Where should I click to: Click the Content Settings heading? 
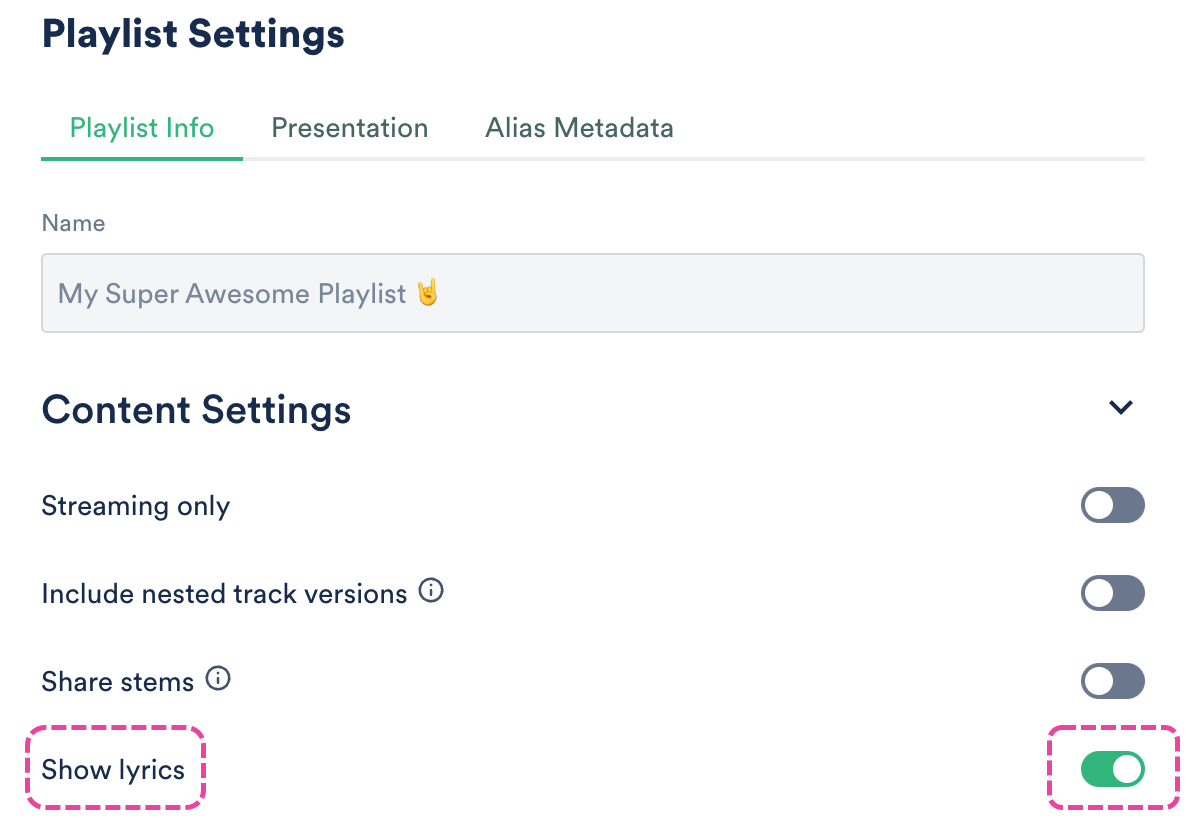click(196, 410)
